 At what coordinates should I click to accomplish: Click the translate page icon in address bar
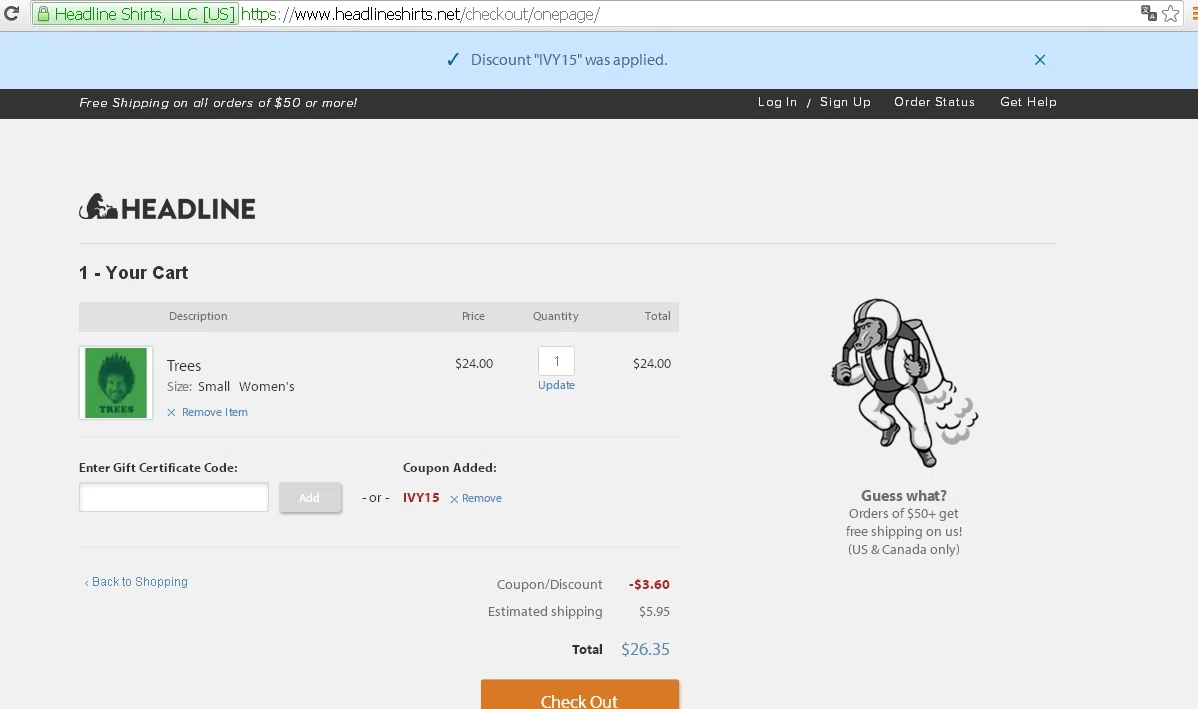coord(1148,13)
